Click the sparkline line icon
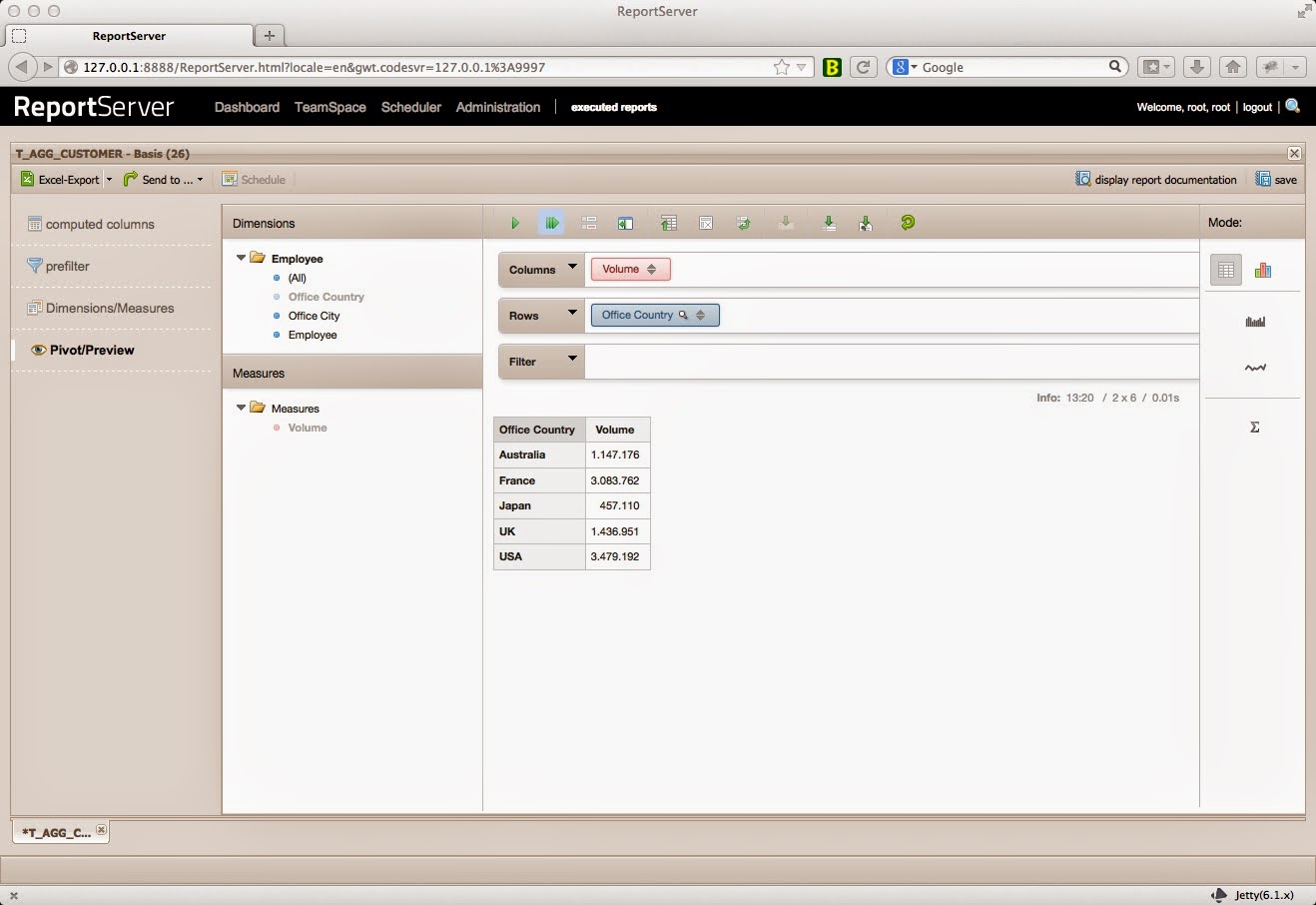 [1255, 368]
